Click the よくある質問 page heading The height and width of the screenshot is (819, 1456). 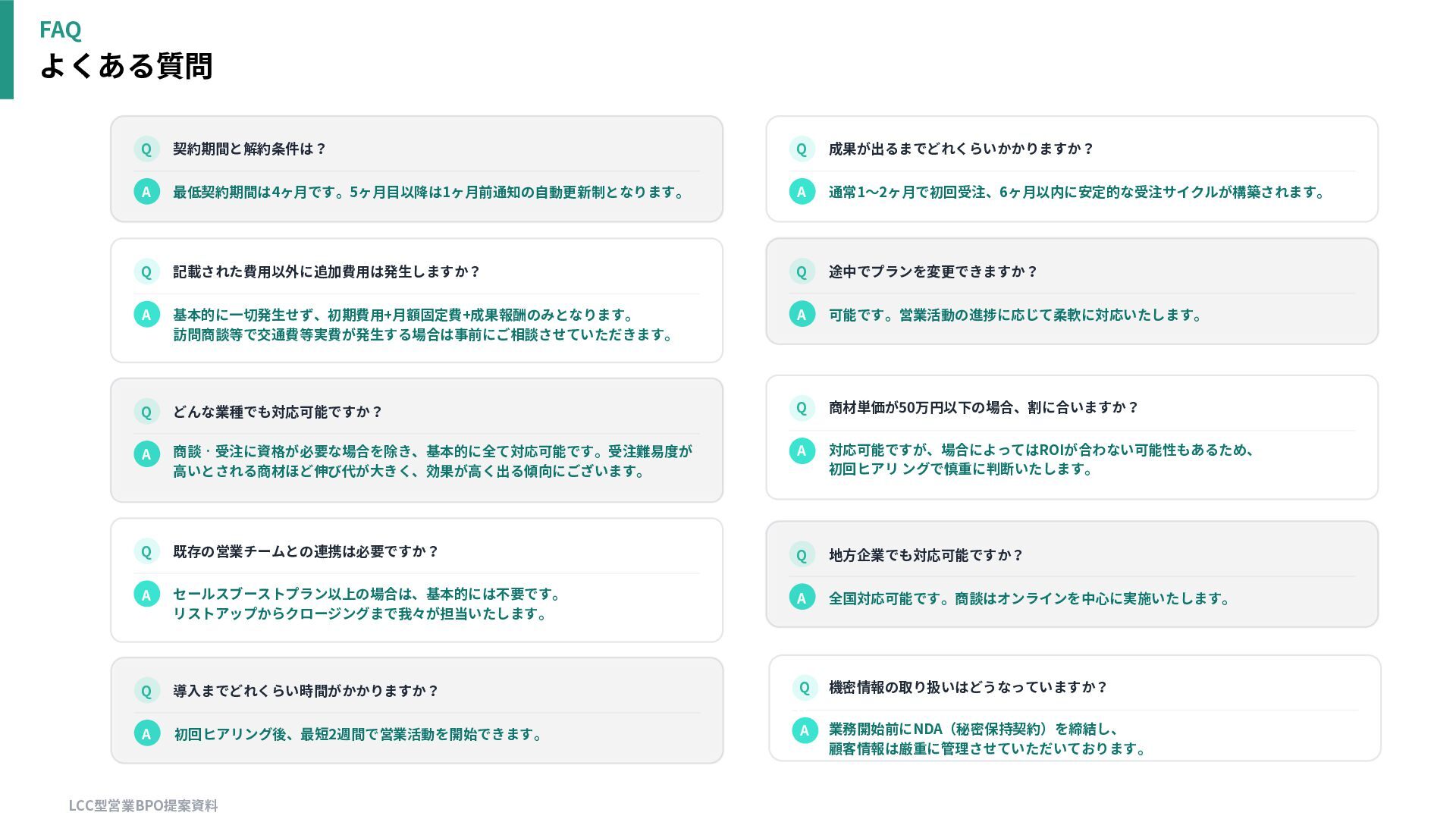126,66
